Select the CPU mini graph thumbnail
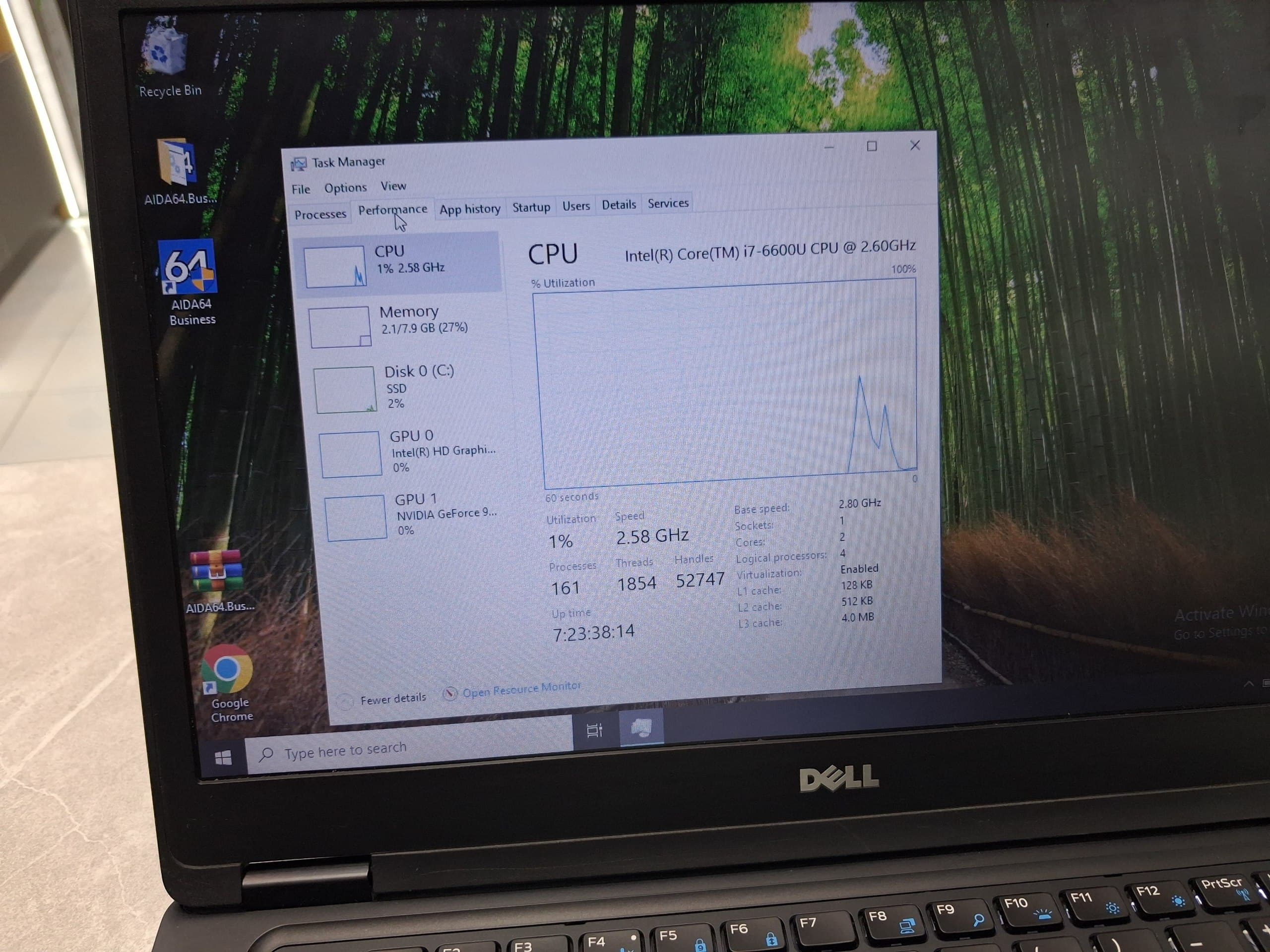 pyautogui.click(x=335, y=267)
